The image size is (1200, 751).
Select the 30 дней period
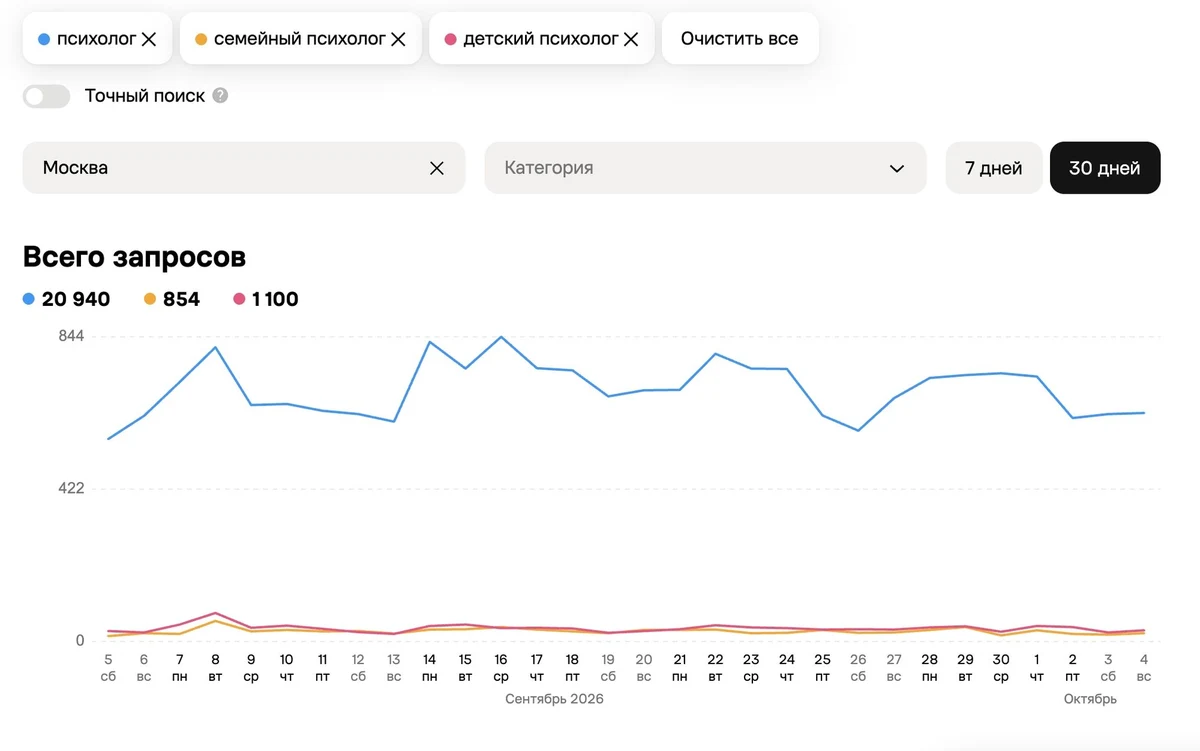1105,168
